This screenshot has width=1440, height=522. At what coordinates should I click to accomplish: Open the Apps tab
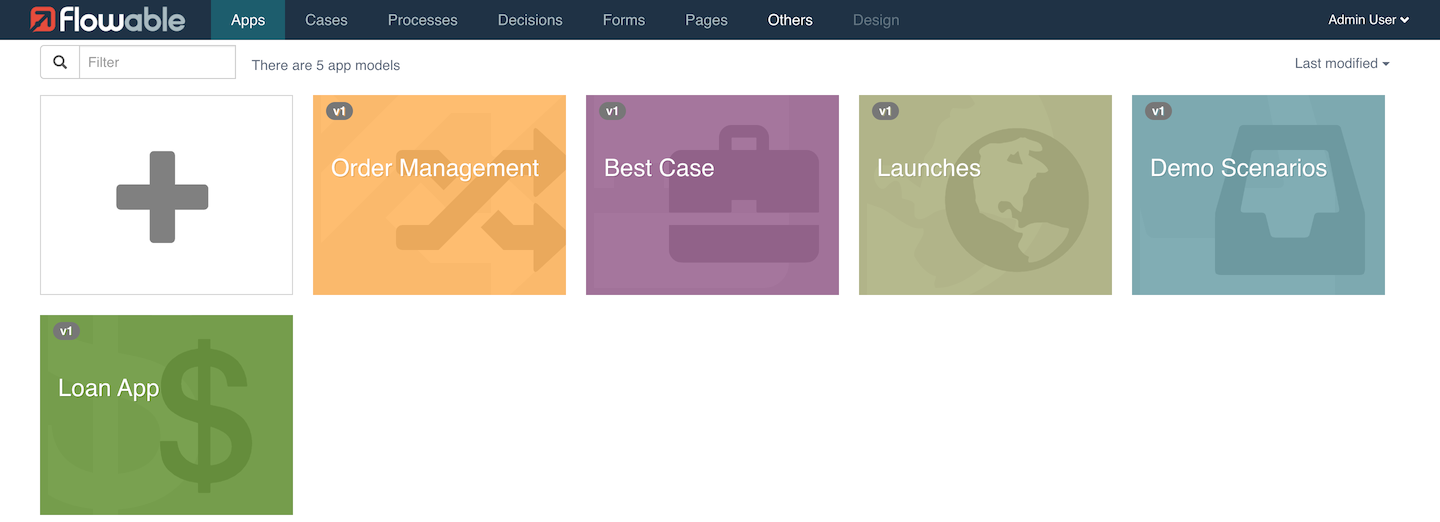[248, 20]
